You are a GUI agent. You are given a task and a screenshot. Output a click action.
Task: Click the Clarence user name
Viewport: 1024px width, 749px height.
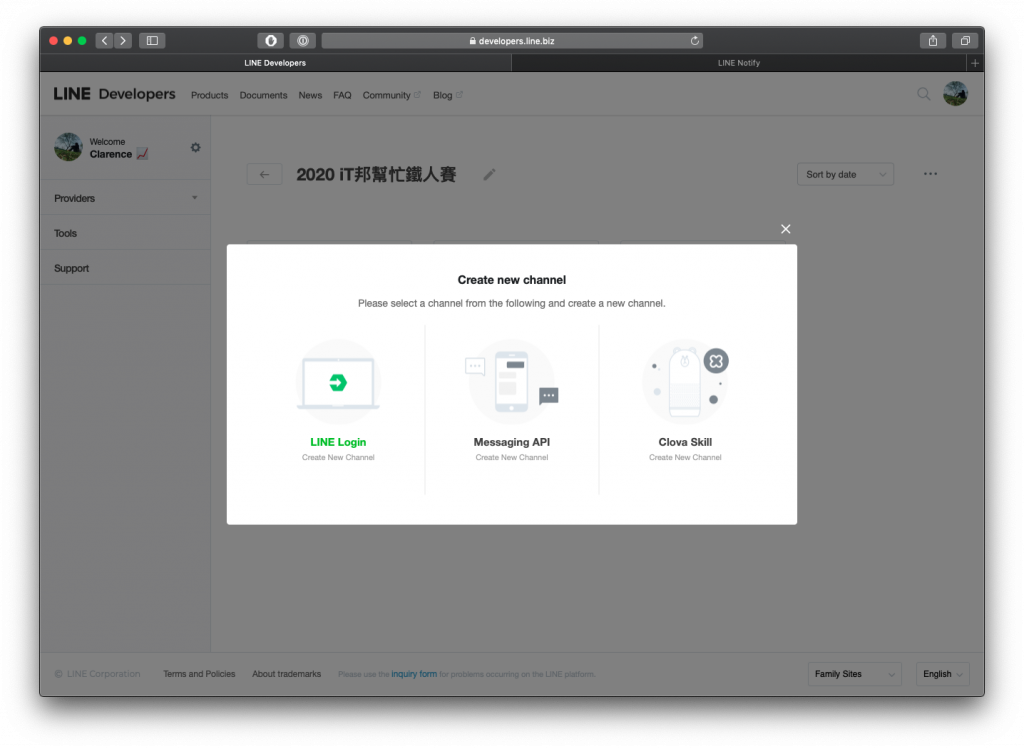coord(110,154)
